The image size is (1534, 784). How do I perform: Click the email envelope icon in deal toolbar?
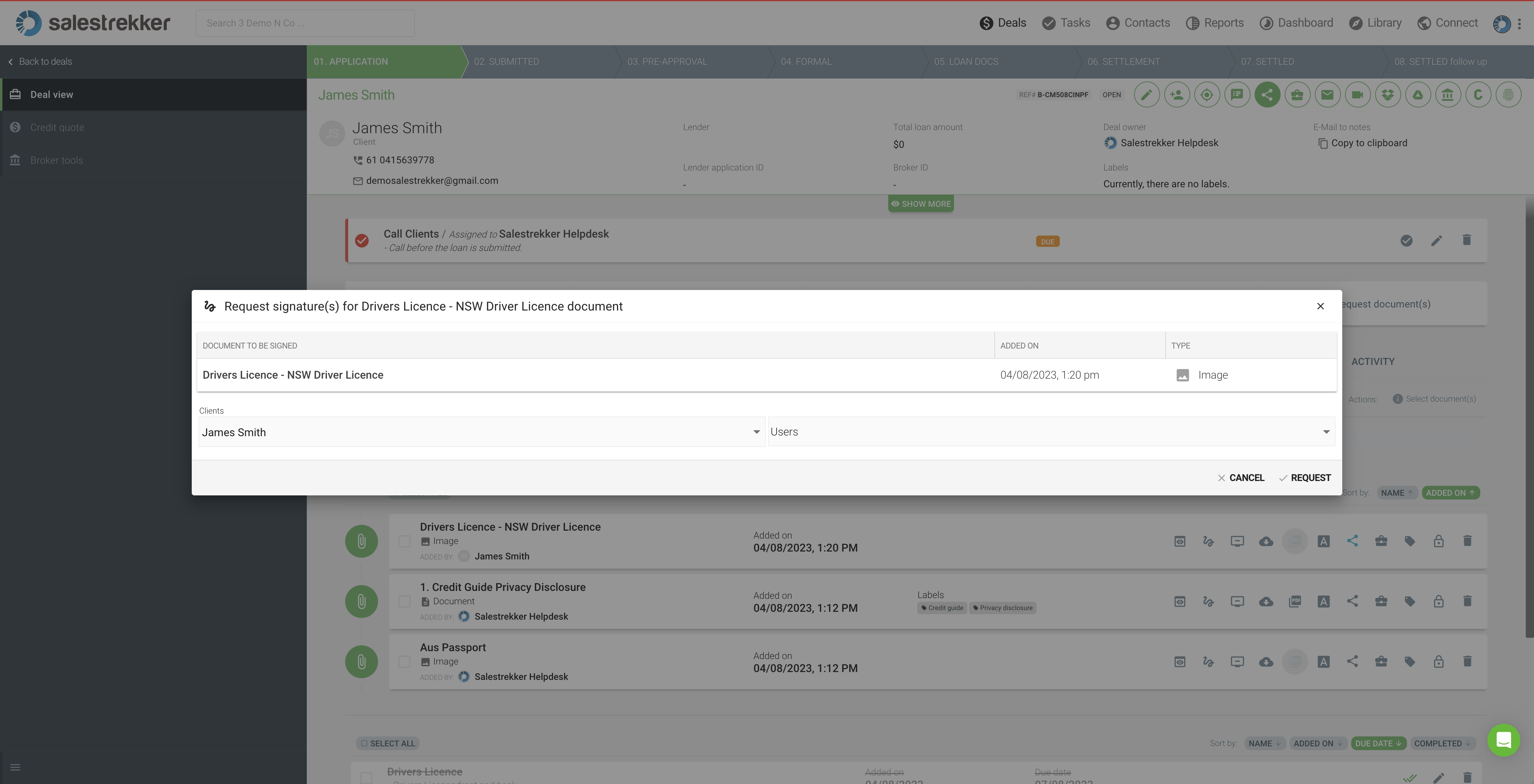click(x=1328, y=94)
